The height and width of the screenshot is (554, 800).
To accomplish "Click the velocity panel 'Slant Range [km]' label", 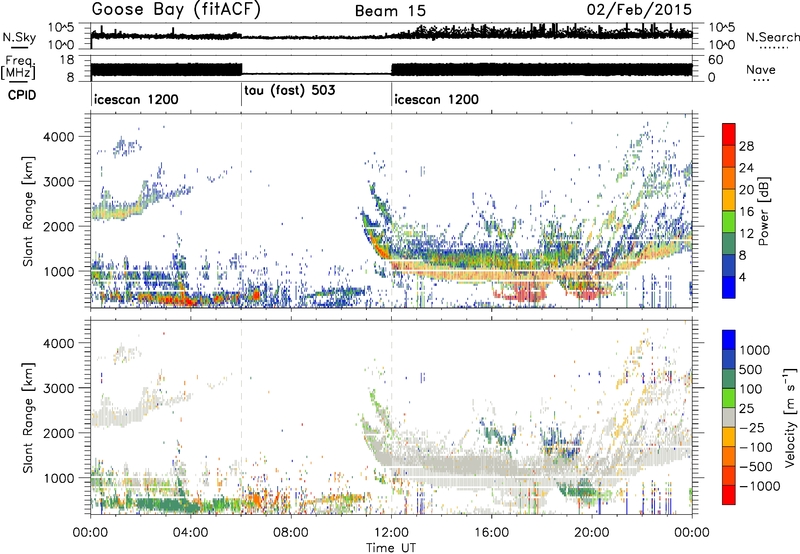I will (29, 418).
